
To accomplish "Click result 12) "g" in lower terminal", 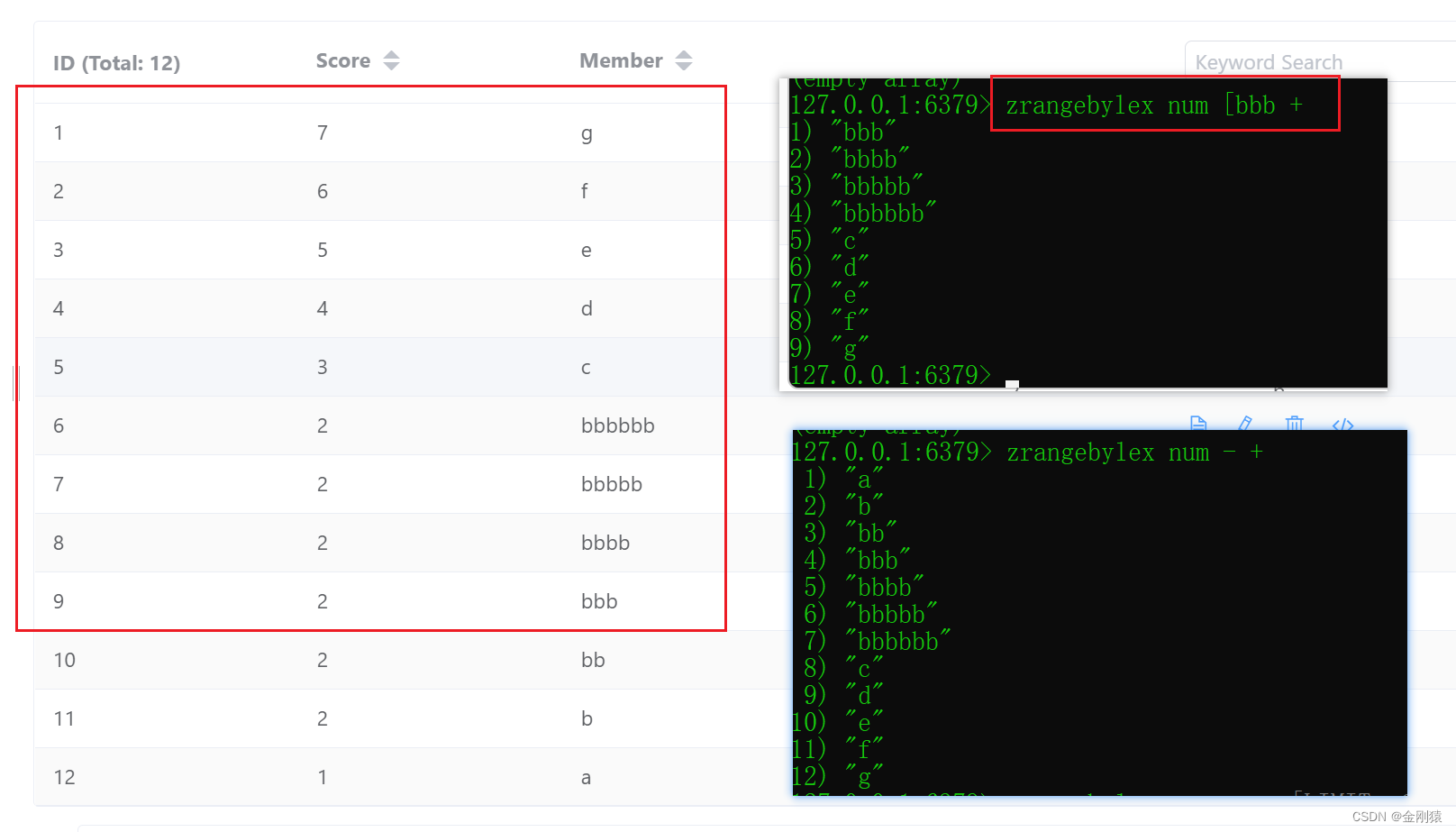I will [837, 776].
